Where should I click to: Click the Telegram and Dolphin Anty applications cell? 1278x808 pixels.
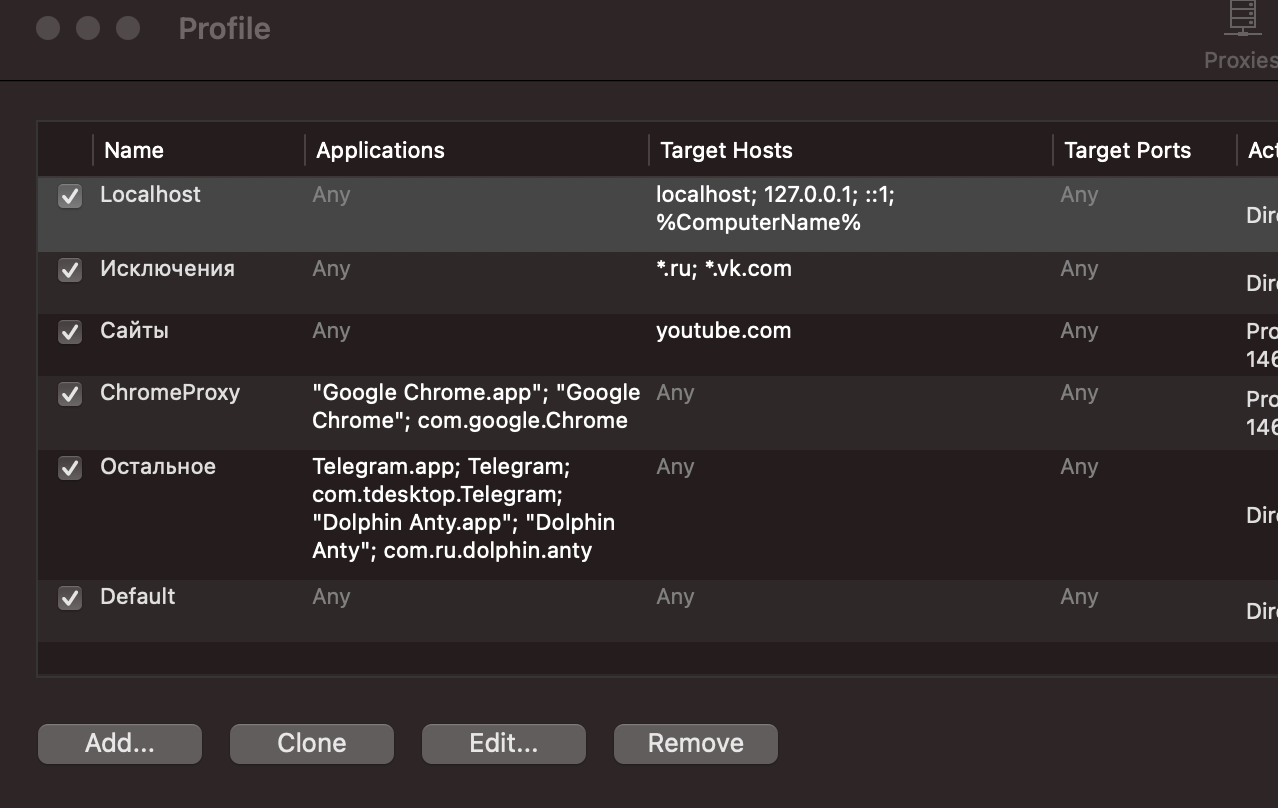[463, 508]
